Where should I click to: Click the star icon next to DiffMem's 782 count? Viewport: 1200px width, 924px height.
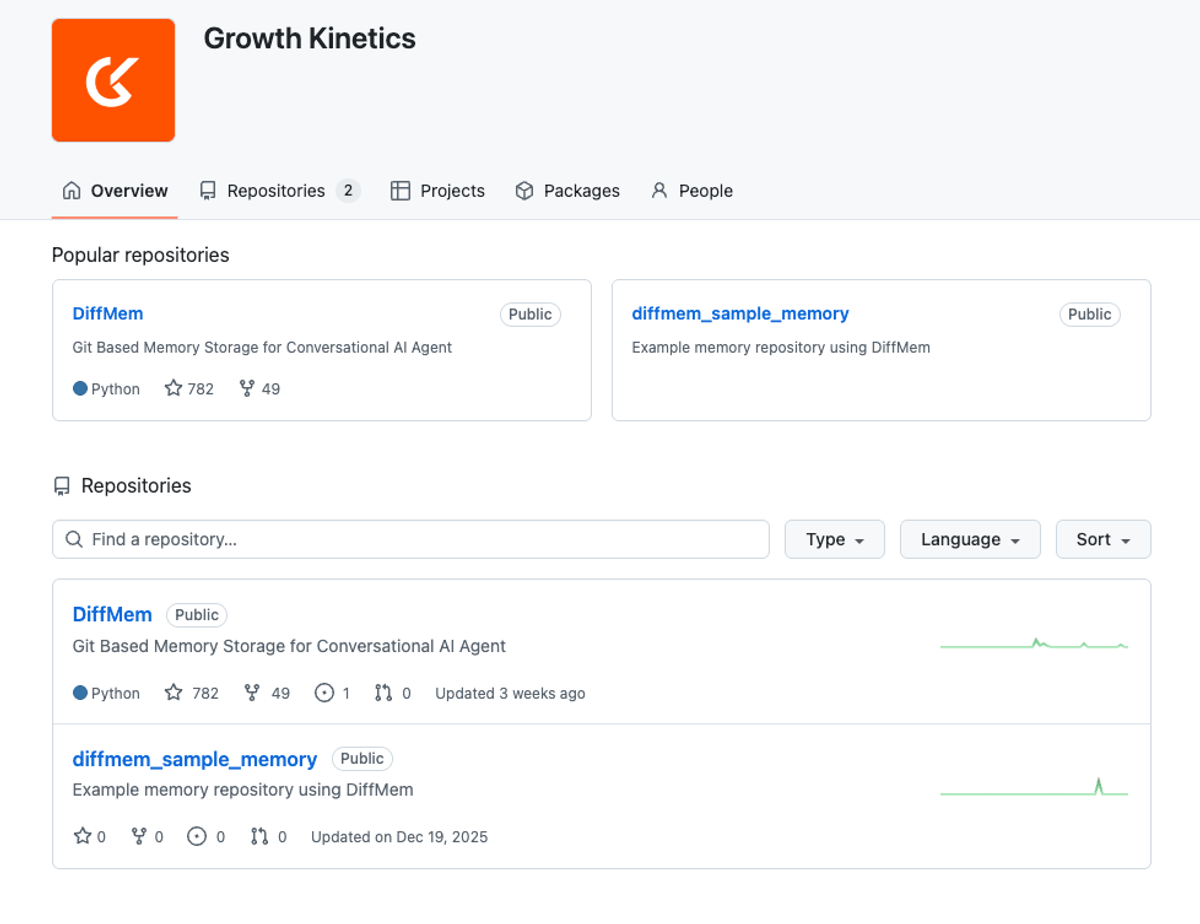(174, 693)
